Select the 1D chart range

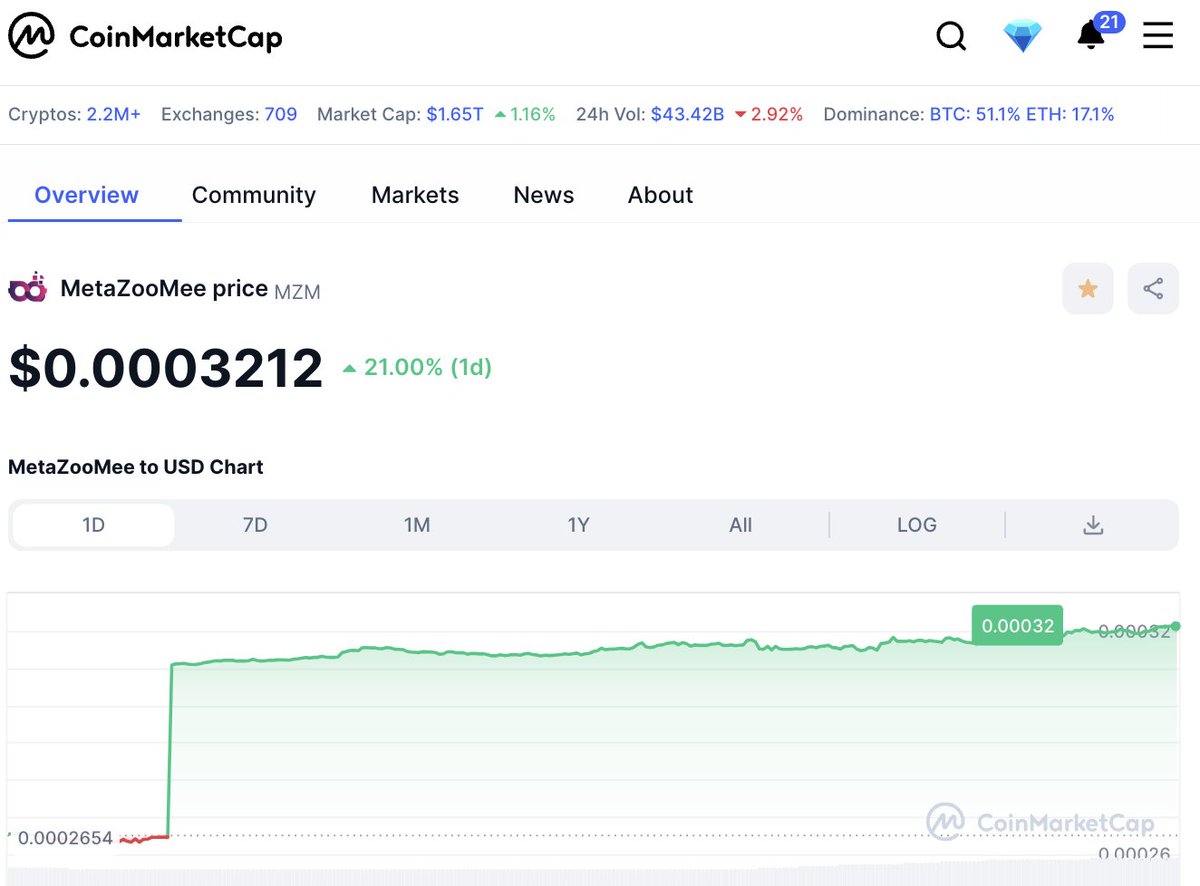coord(93,525)
